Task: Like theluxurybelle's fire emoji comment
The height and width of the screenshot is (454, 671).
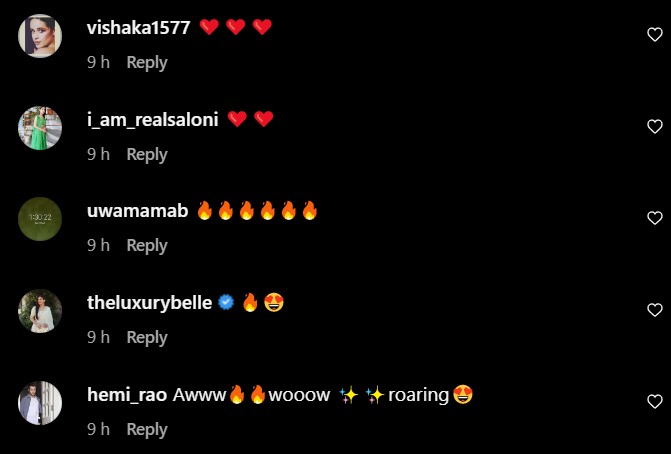Action: point(654,310)
